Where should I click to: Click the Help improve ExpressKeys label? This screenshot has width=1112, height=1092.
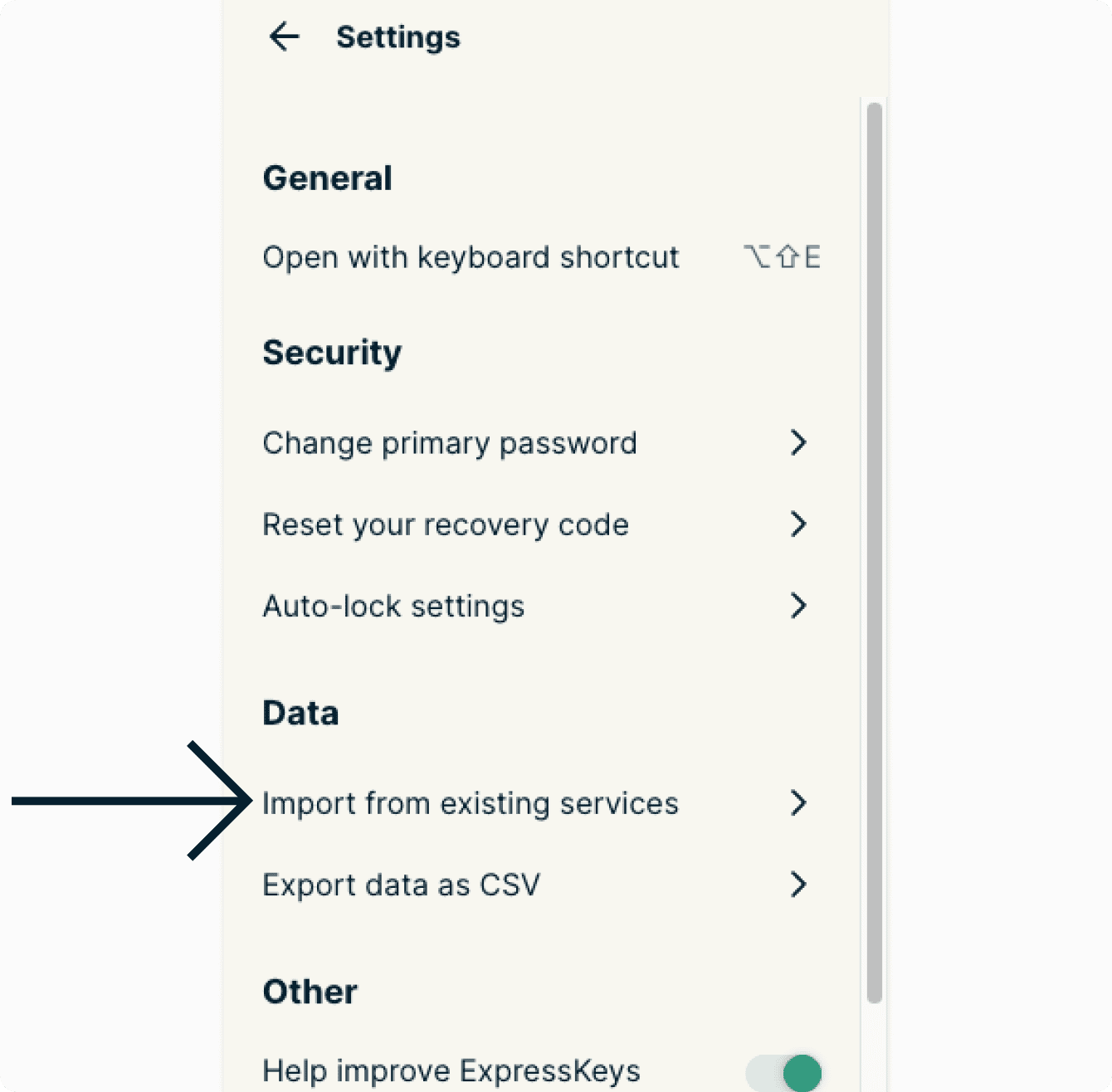(451, 1070)
